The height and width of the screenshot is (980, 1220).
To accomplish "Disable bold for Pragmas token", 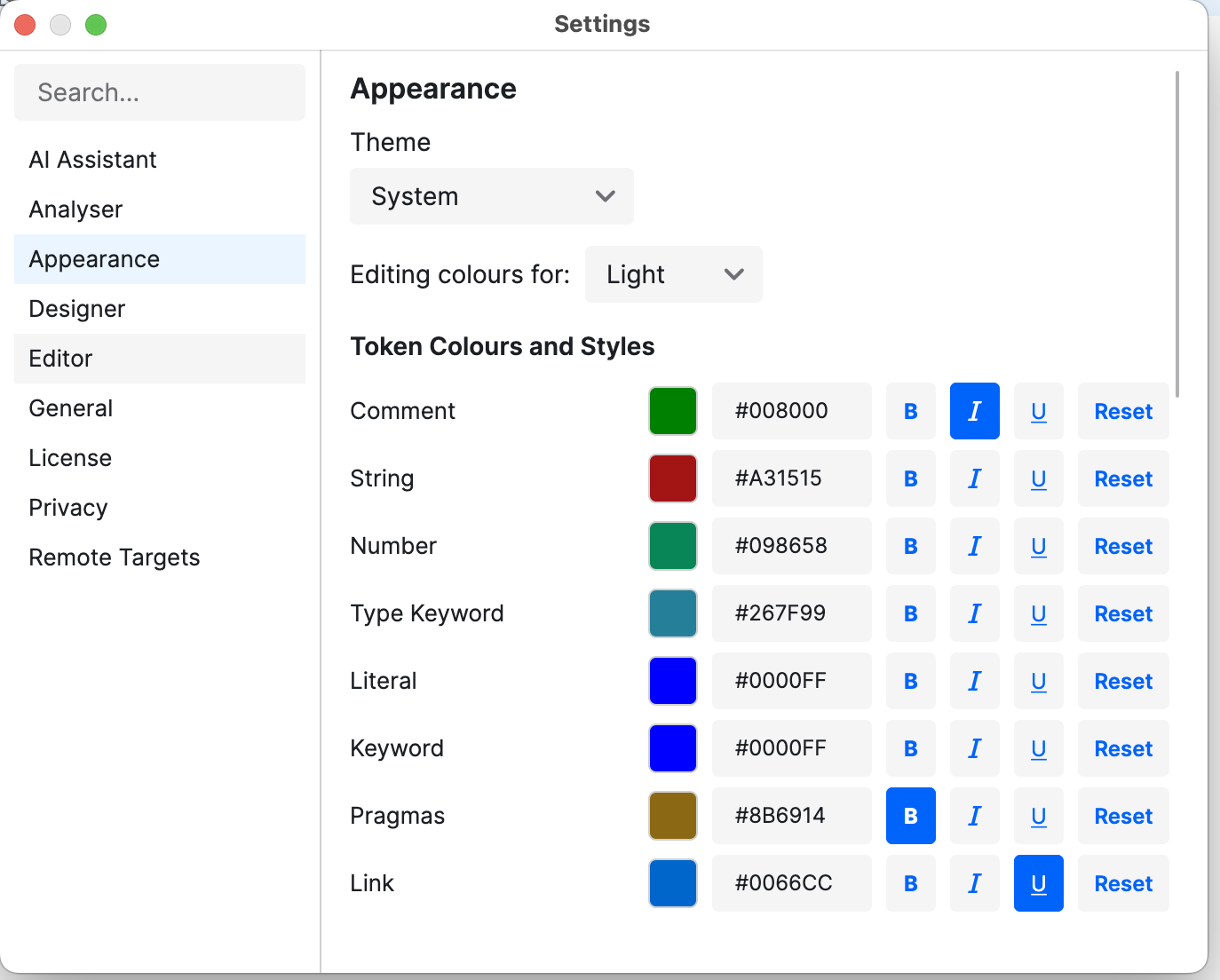I will (910, 816).
